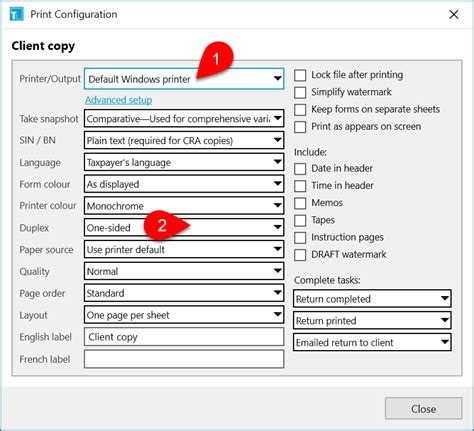Include Time in header
Viewport: 474px width, 431px height.
click(x=300, y=186)
